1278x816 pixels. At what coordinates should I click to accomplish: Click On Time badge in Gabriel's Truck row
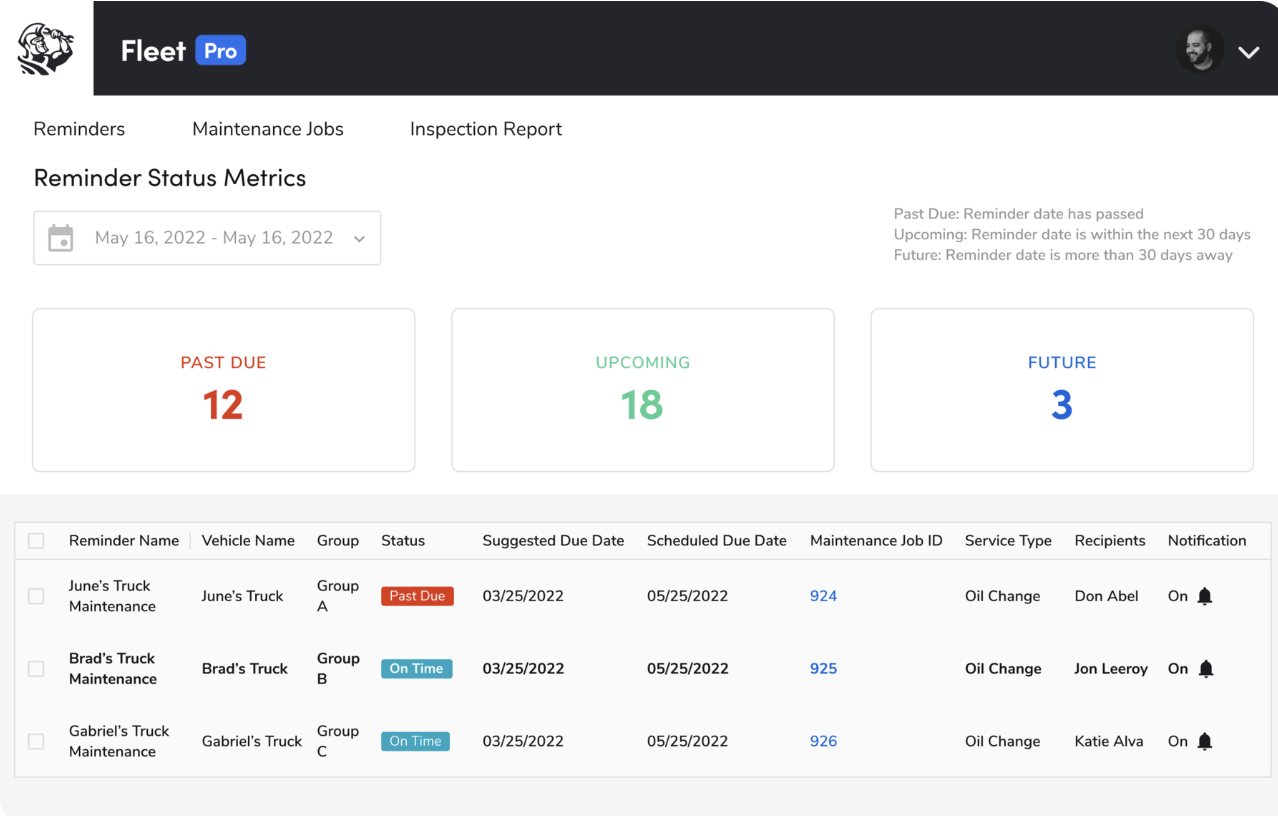(416, 741)
